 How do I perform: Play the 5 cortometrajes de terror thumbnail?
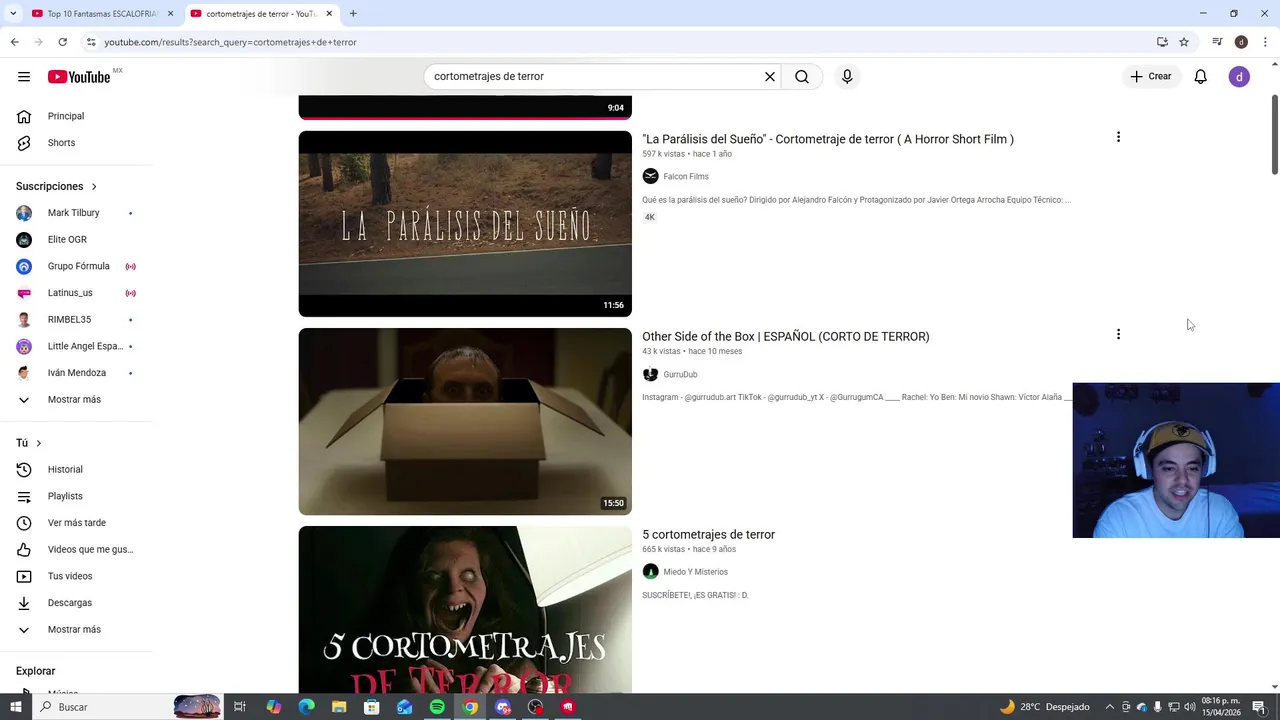pos(465,609)
